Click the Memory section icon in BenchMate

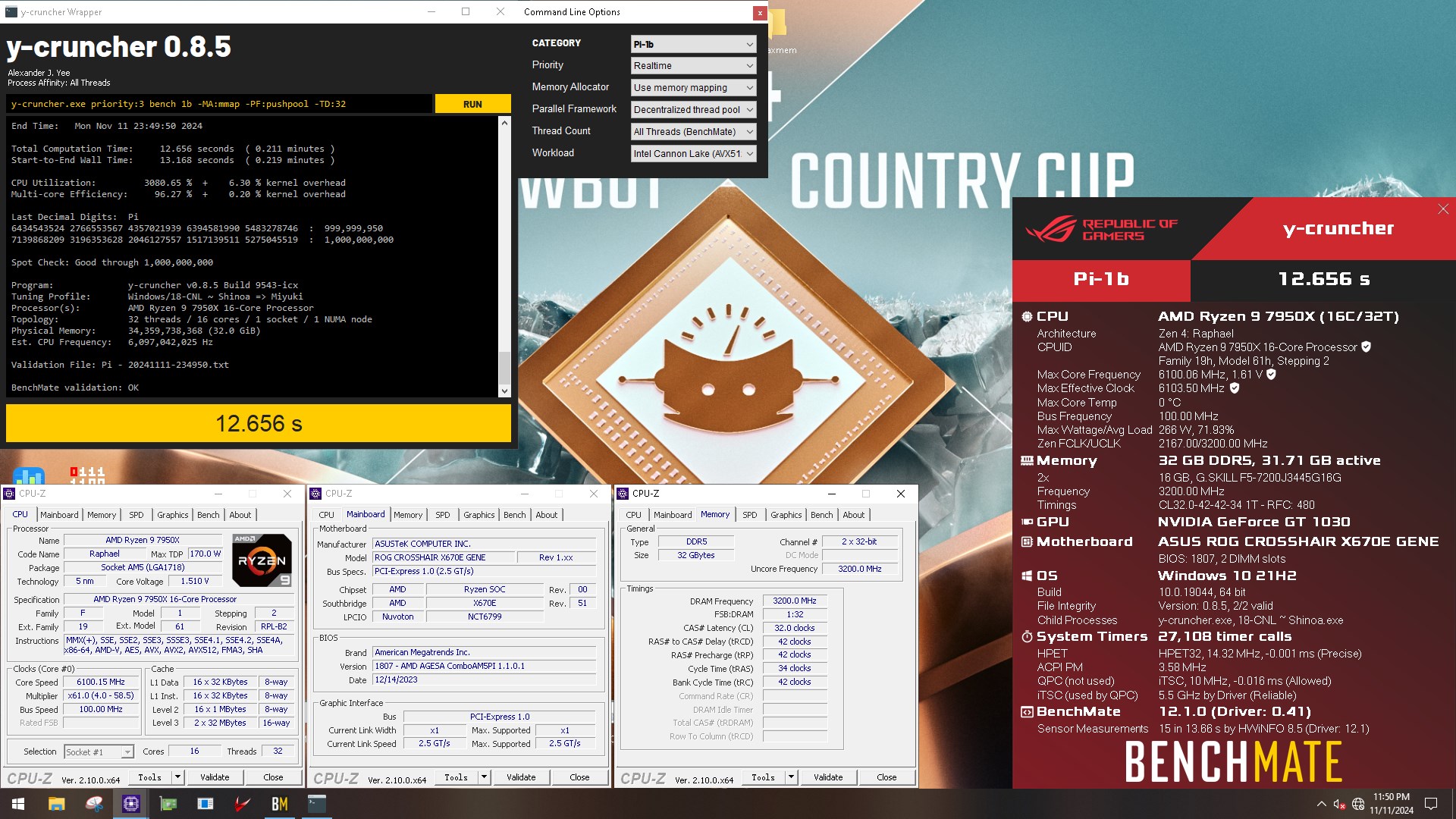pyautogui.click(x=1027, y=460)
